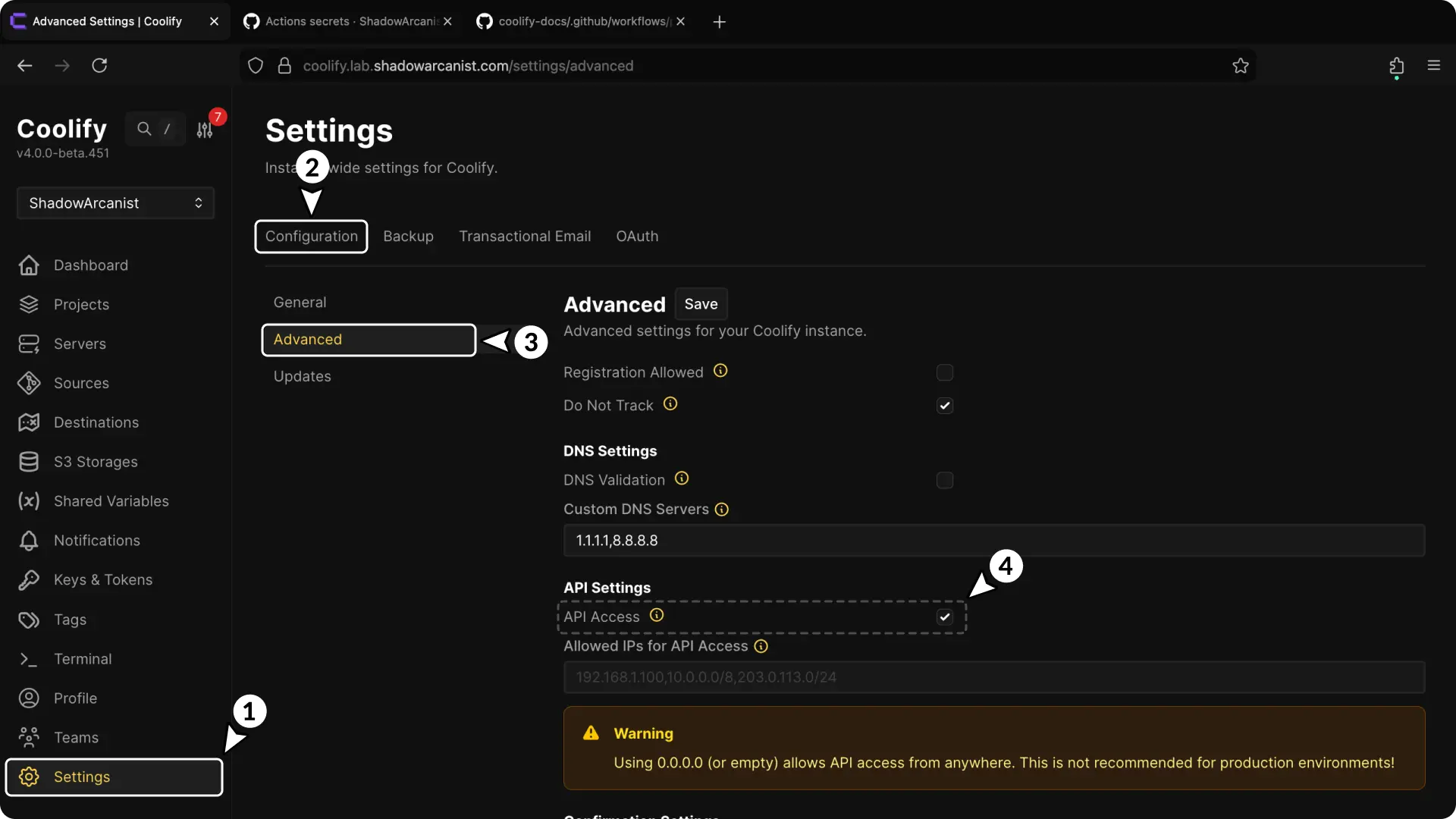Bookmark the current page with the star
The width and height of the screenshot is (1456, 819).
[1241, 65]
